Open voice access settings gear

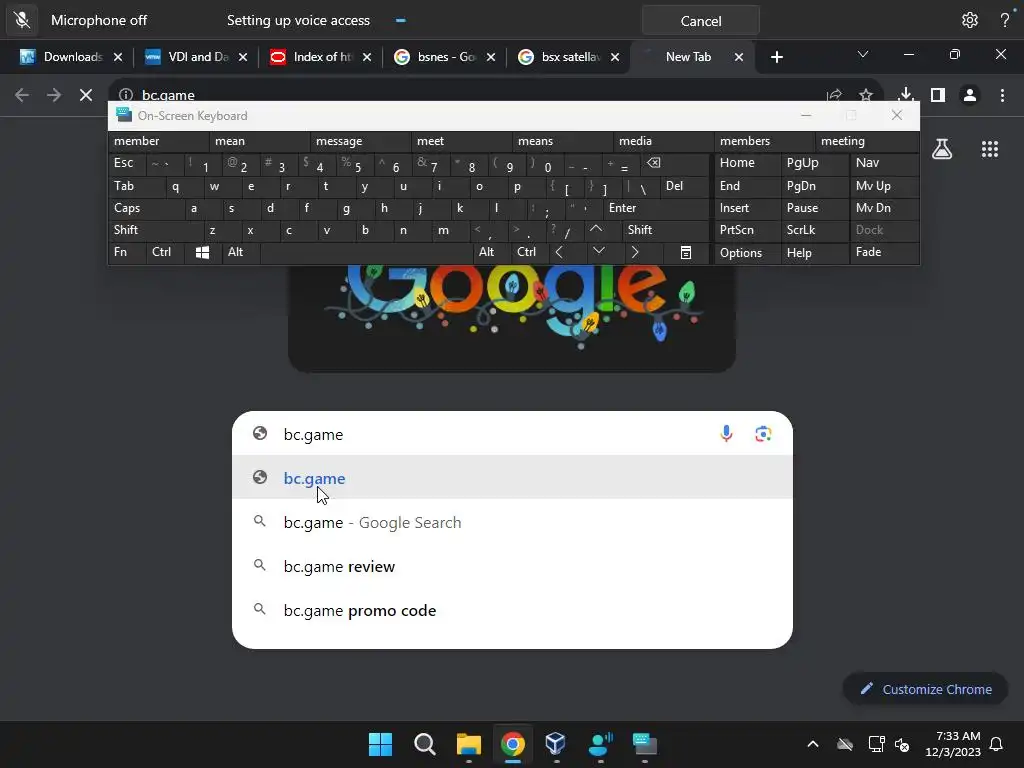point(970,20)
